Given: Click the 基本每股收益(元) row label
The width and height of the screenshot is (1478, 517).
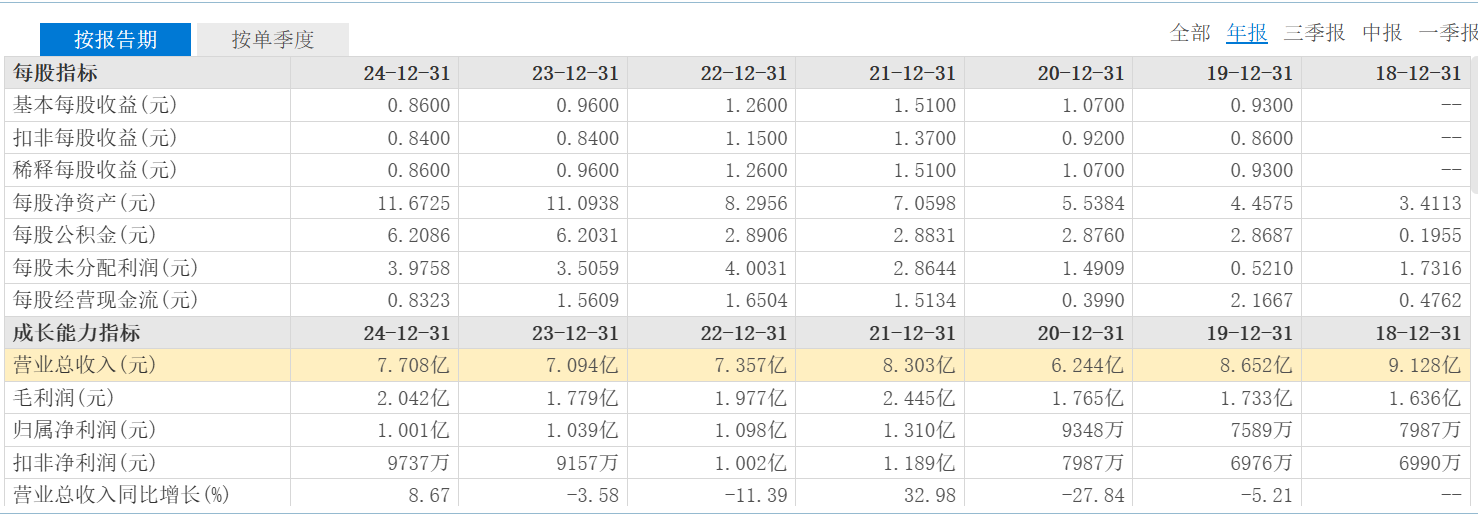Looking at the screenshot, I should coord(94,105).
